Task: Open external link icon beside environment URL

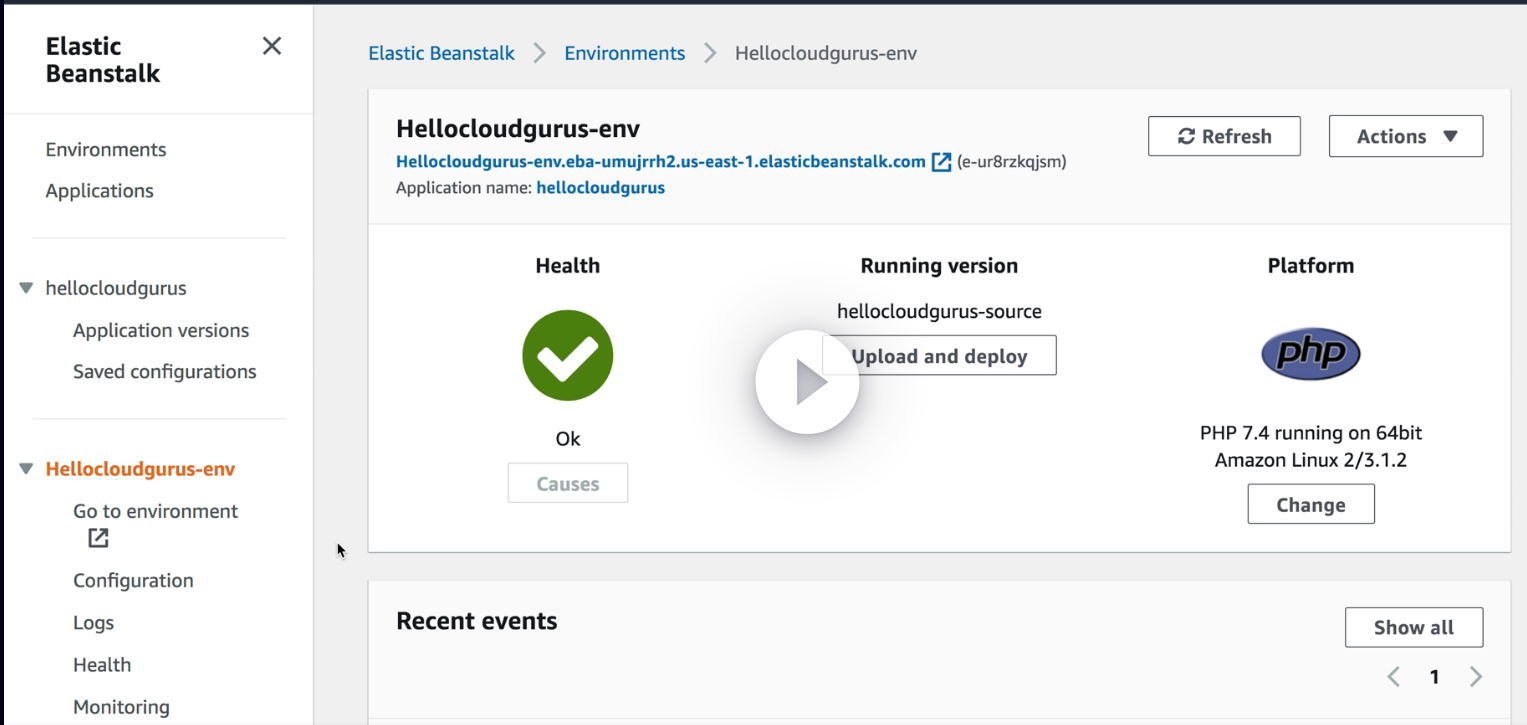Action: pos(941,162)
